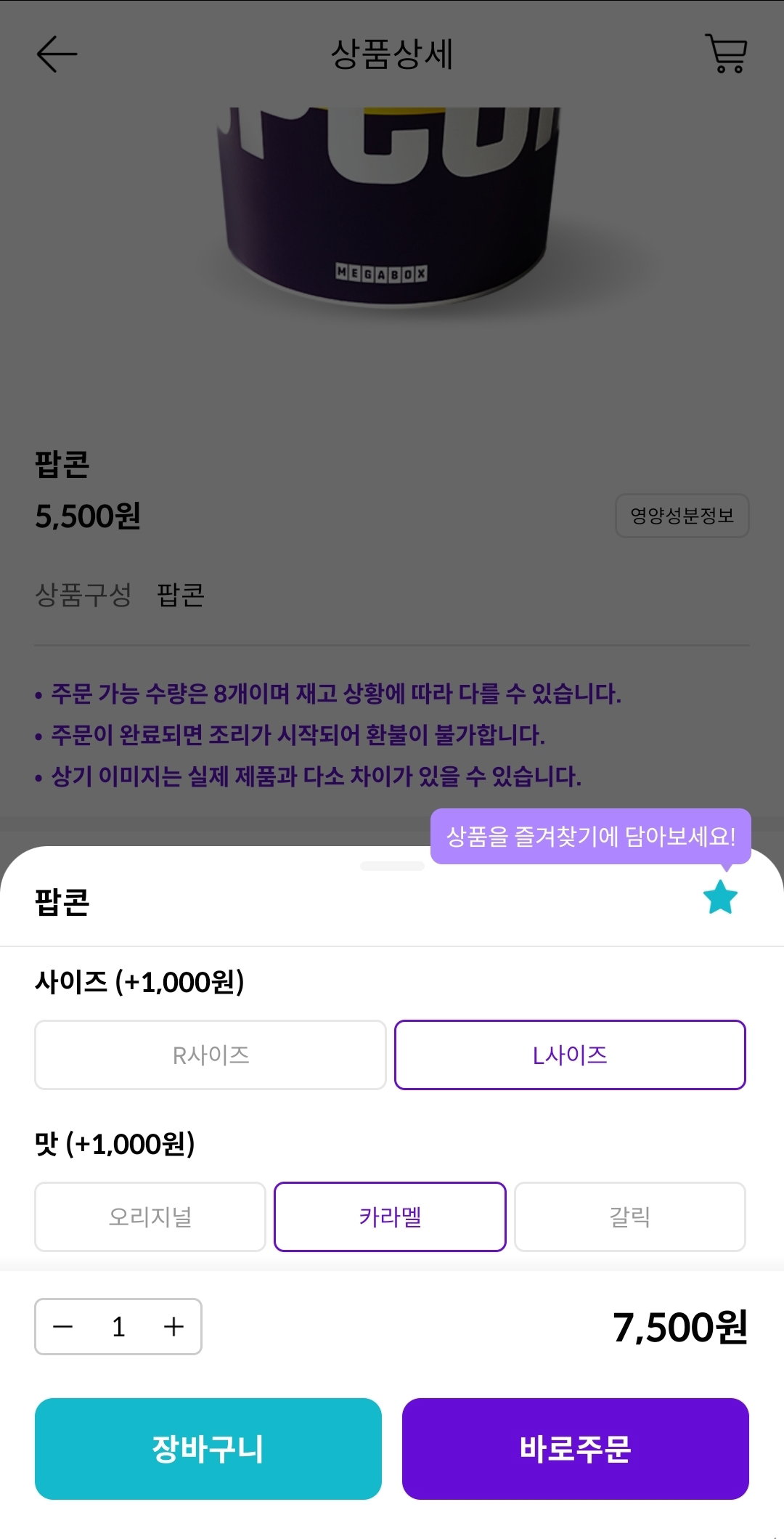This screenshot has width=784, height=1539.
Task: Open 영양성분정보 nutrition info
Action: 682,516
